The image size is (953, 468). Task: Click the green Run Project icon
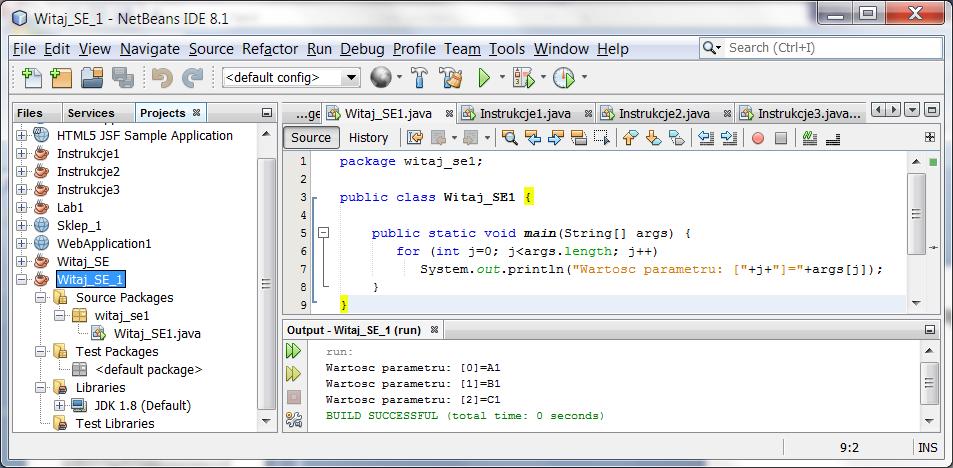(484, 77)
